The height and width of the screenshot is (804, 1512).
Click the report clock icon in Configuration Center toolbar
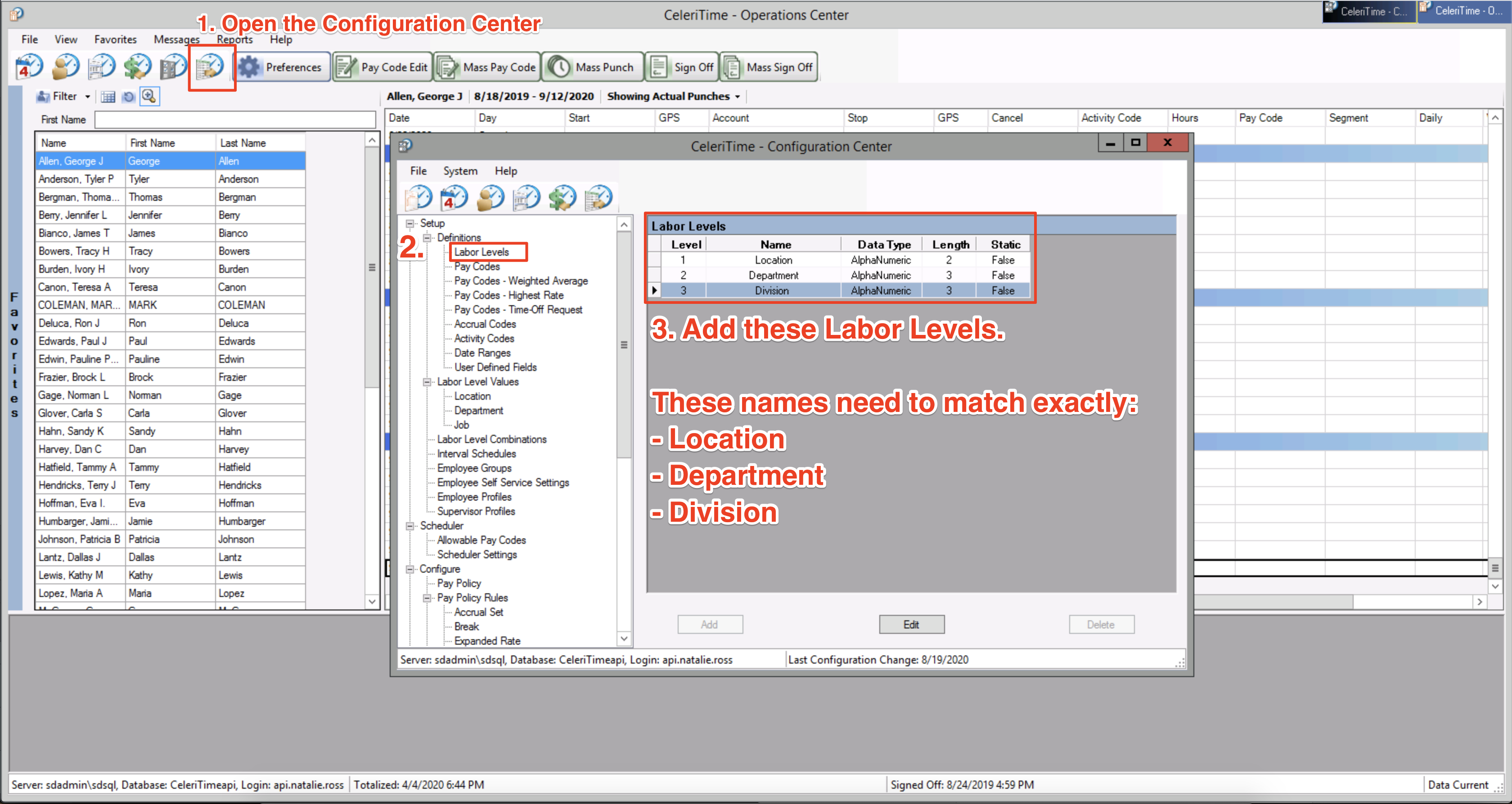(x=526, y=197)
